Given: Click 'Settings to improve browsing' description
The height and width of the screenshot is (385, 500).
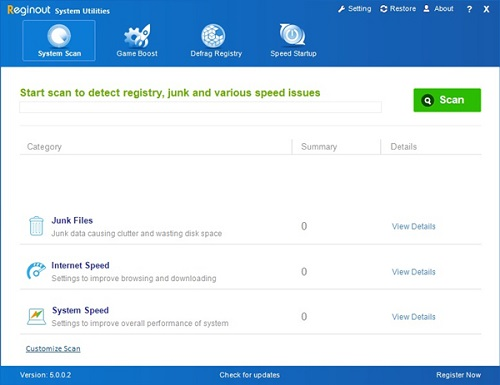Looking at the screenshot, I should 134,278.
